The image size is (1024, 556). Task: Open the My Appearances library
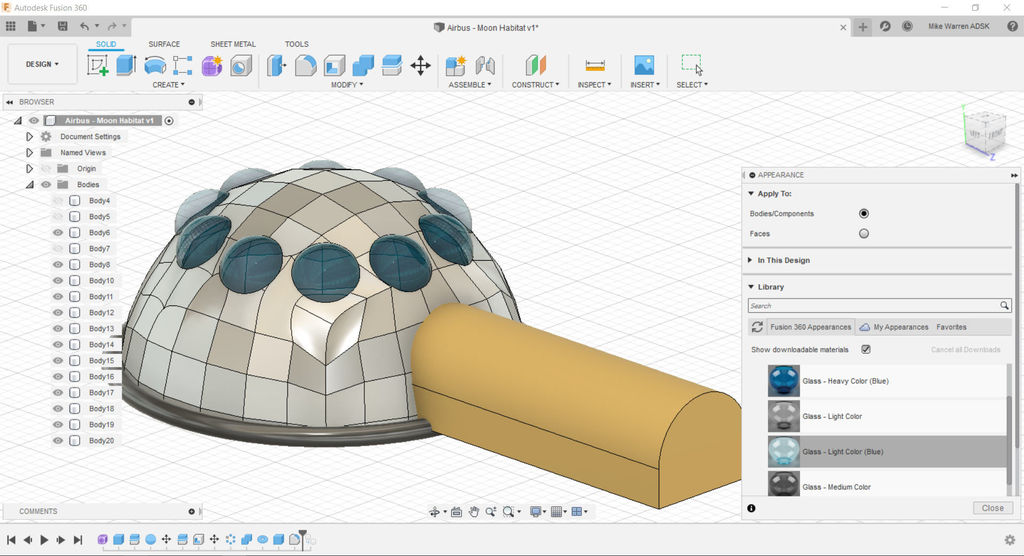tap(900, 327)
